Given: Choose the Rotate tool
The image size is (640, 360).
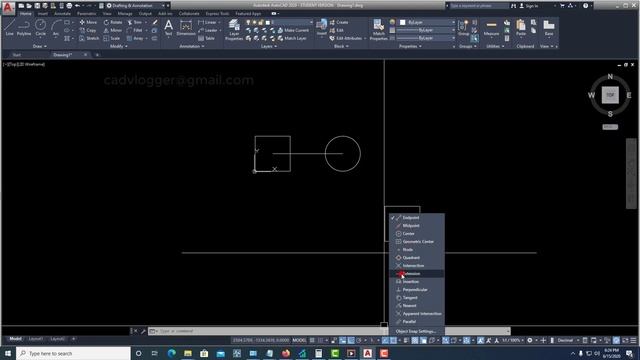Looking at the screenshot, I should pyautogui.click(x=113, y=22).
